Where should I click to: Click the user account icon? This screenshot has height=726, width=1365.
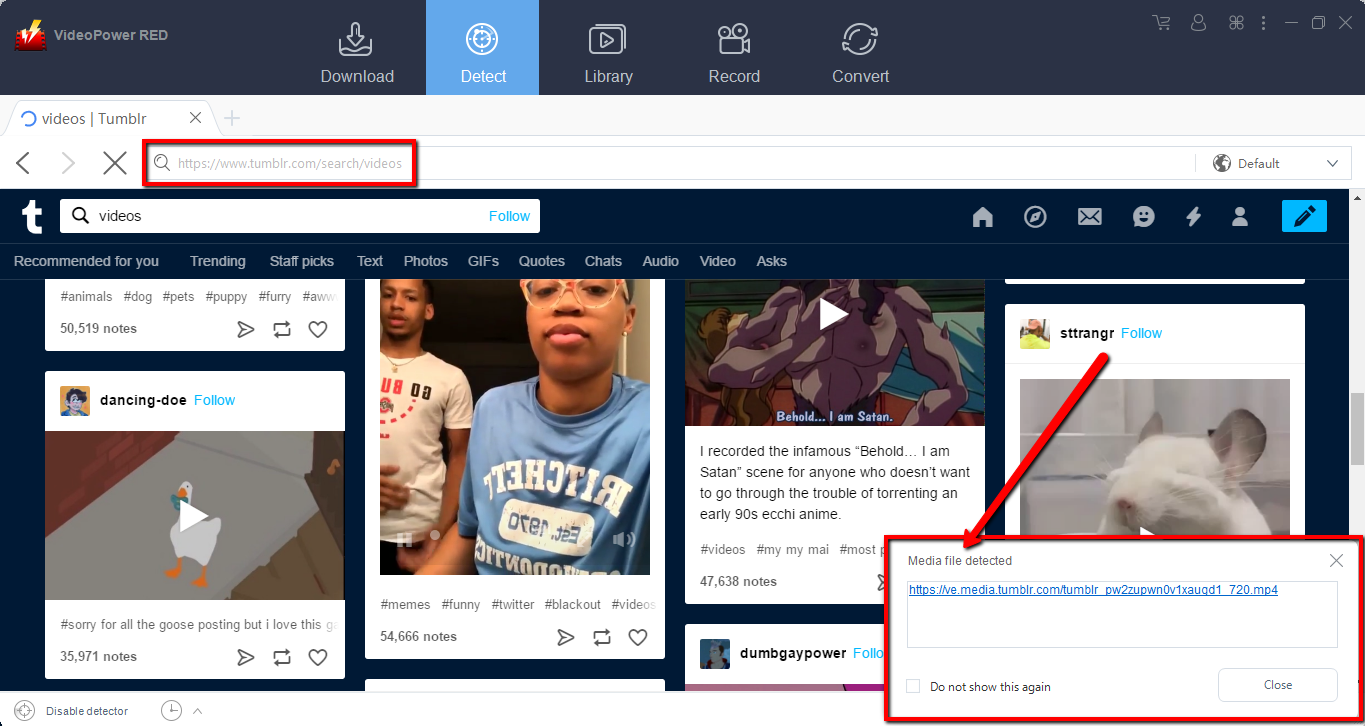point(1198,22)
